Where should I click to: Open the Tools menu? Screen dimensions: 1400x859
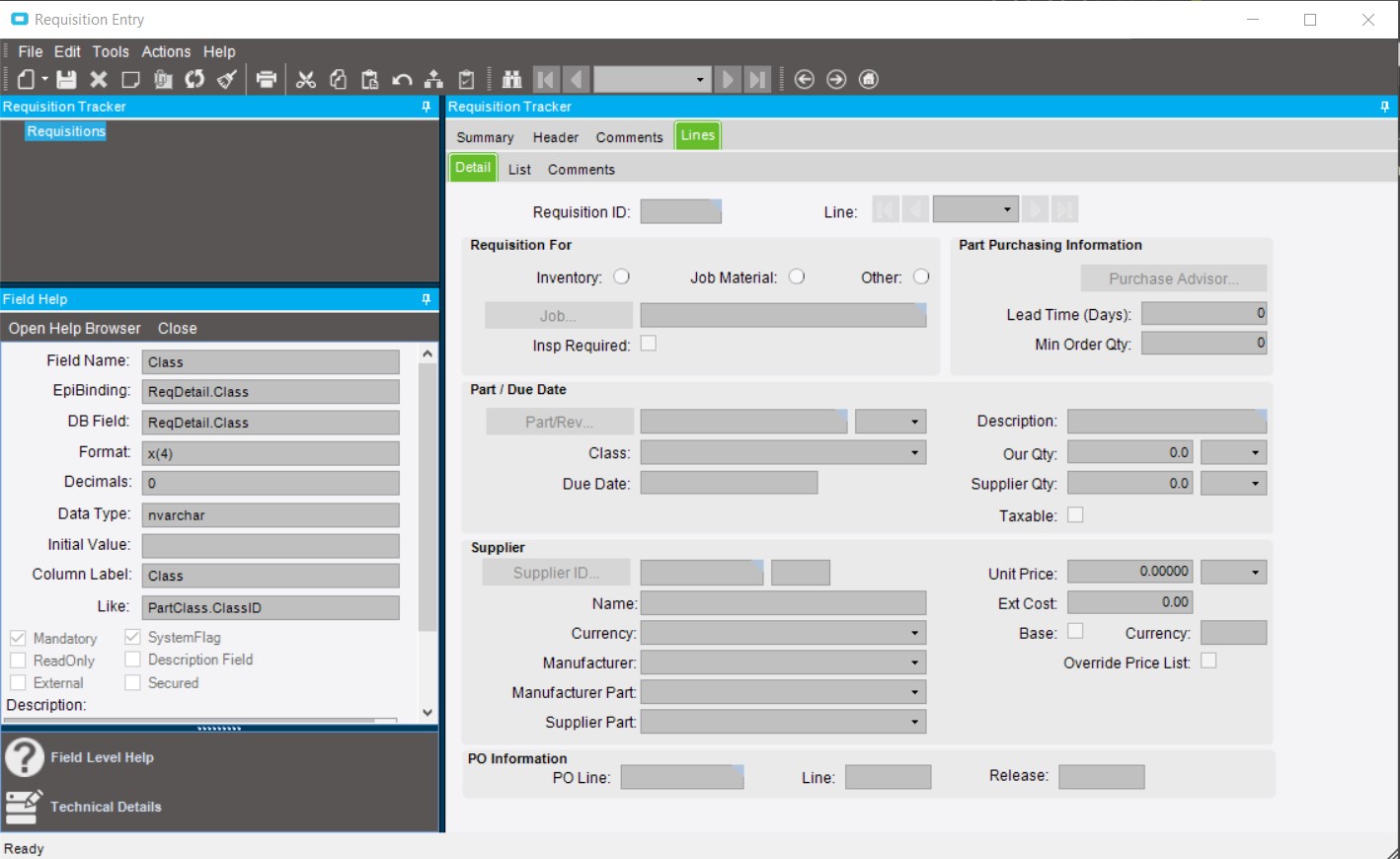[111, 51]
